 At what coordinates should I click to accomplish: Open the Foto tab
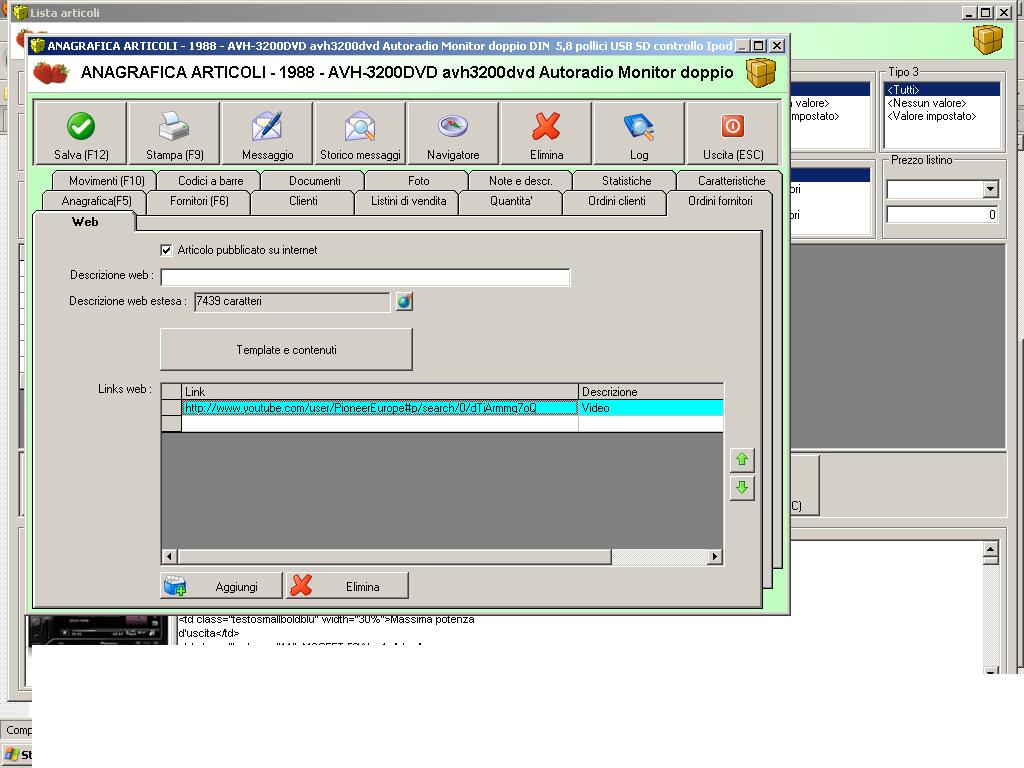(419, 181)
